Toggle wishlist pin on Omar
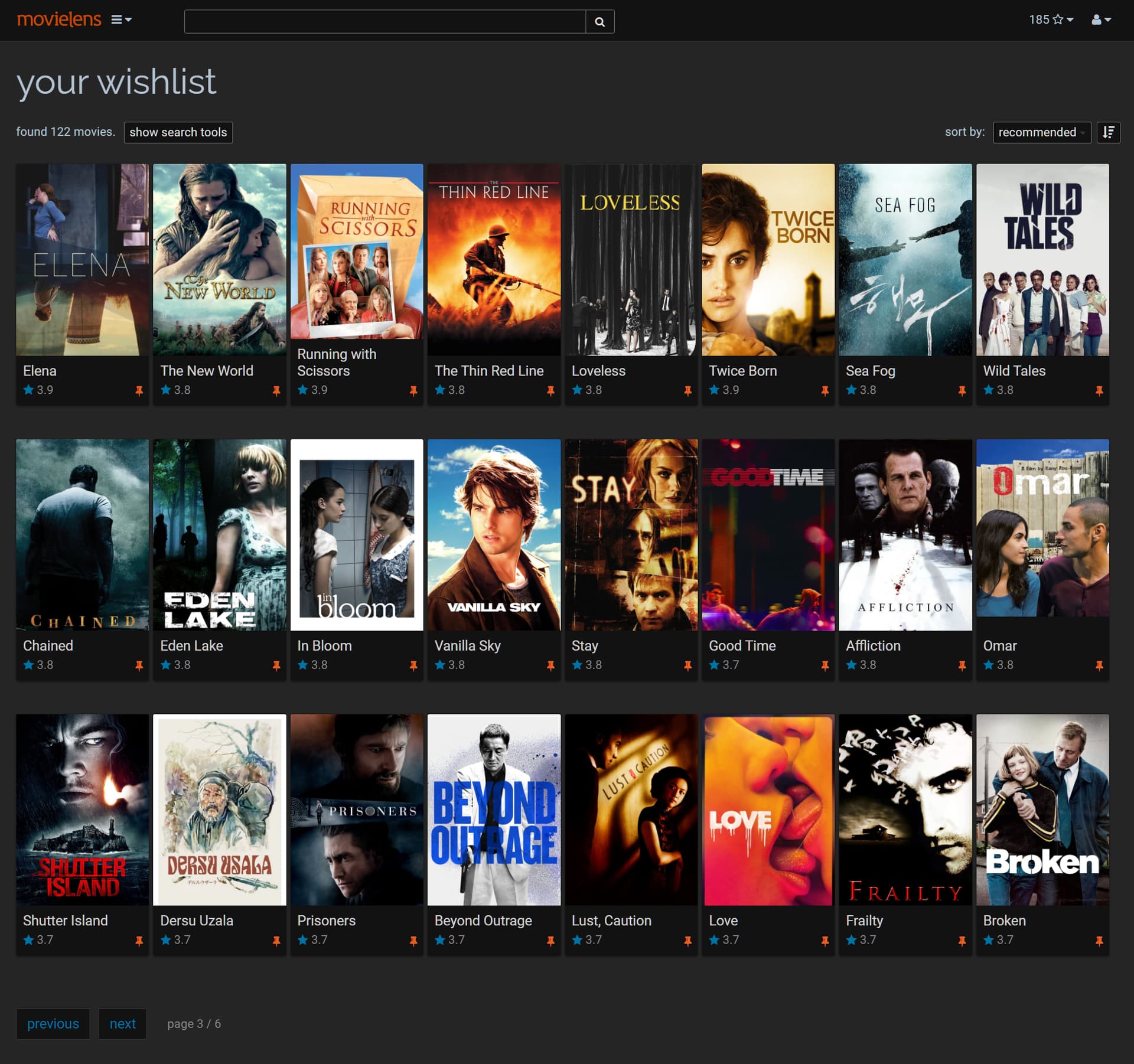The height and width of the screenshot is (1064, 1134). coord(1099,665)
